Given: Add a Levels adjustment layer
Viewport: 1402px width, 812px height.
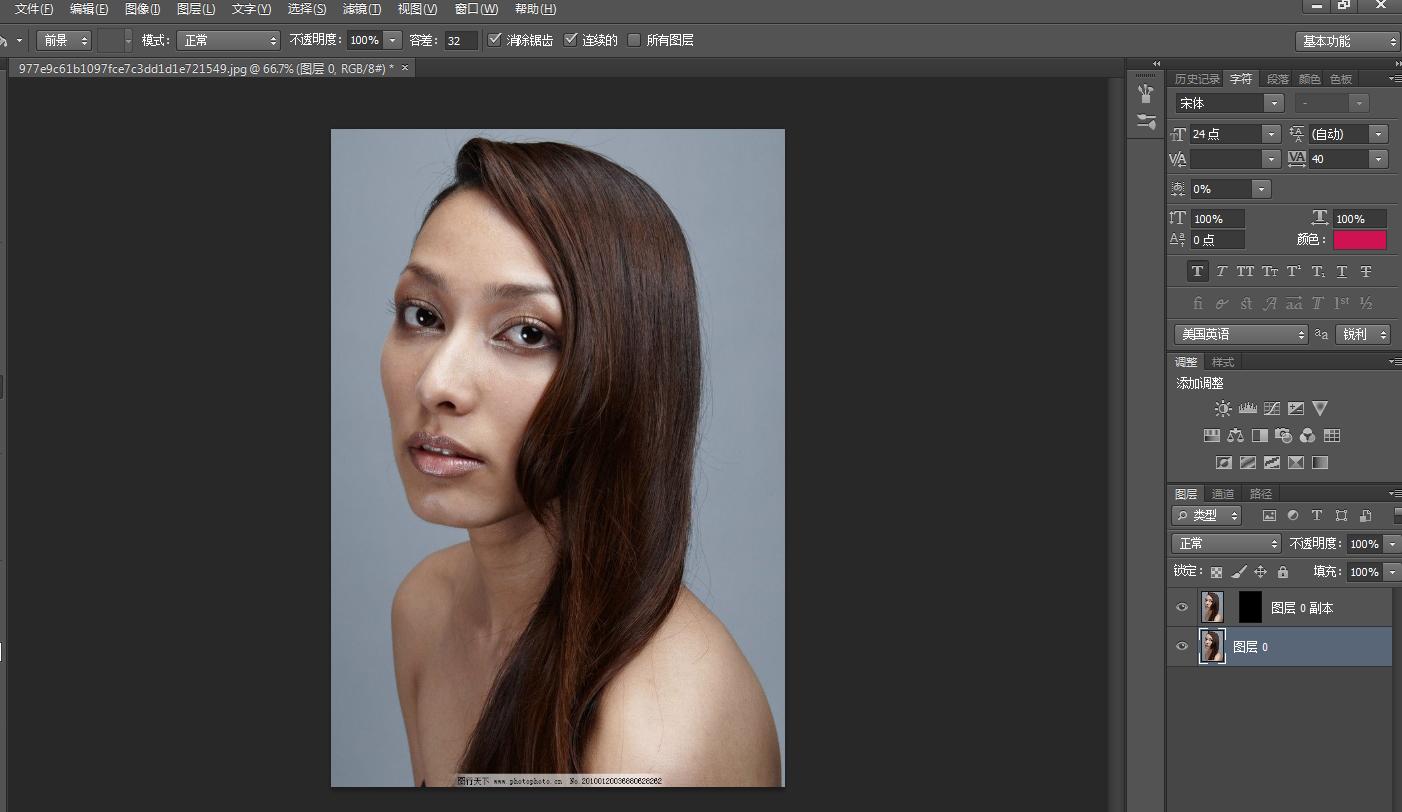Looking at the screenshot, I should point(1247,409).
